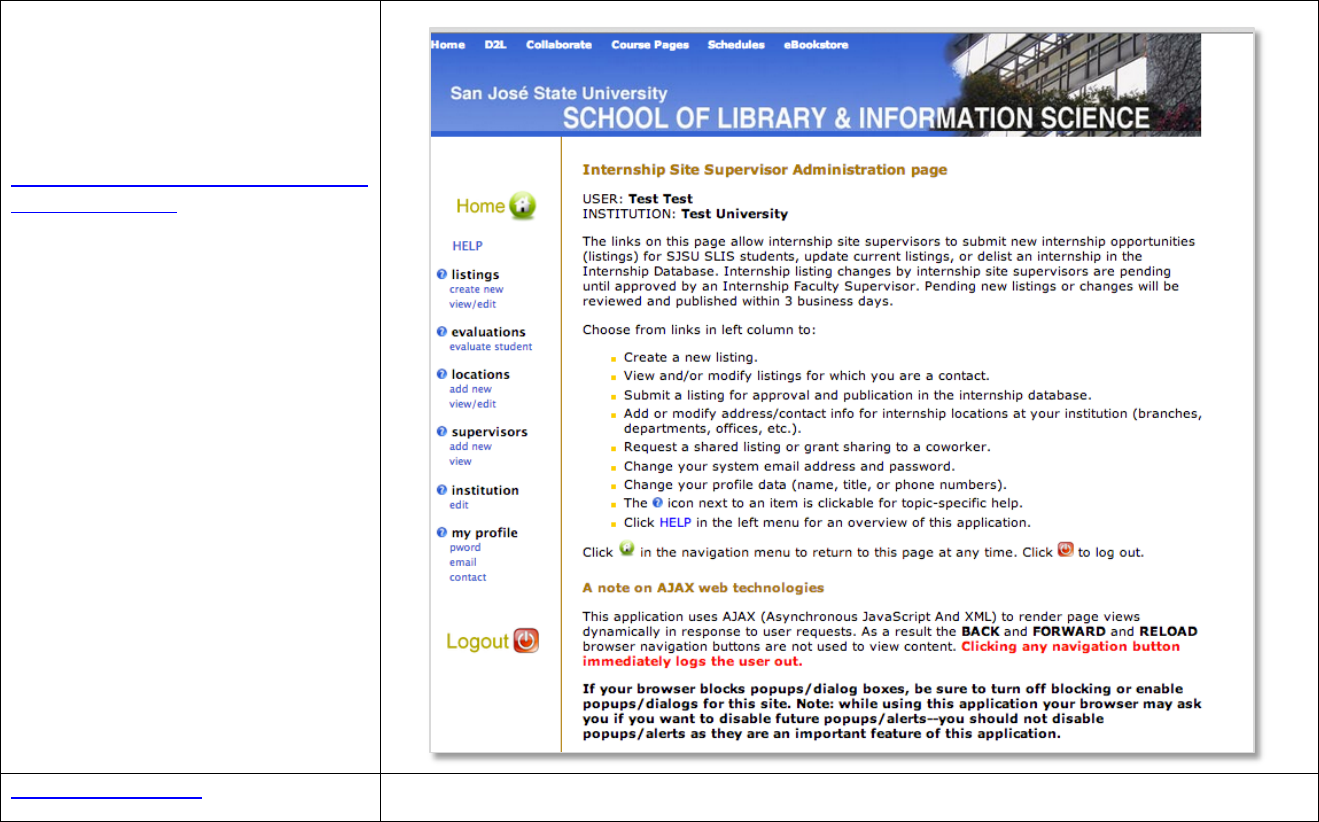Select Schedules in the top navigation bar
Screen dimensions: 1319x822
click(x=736, y=45)
